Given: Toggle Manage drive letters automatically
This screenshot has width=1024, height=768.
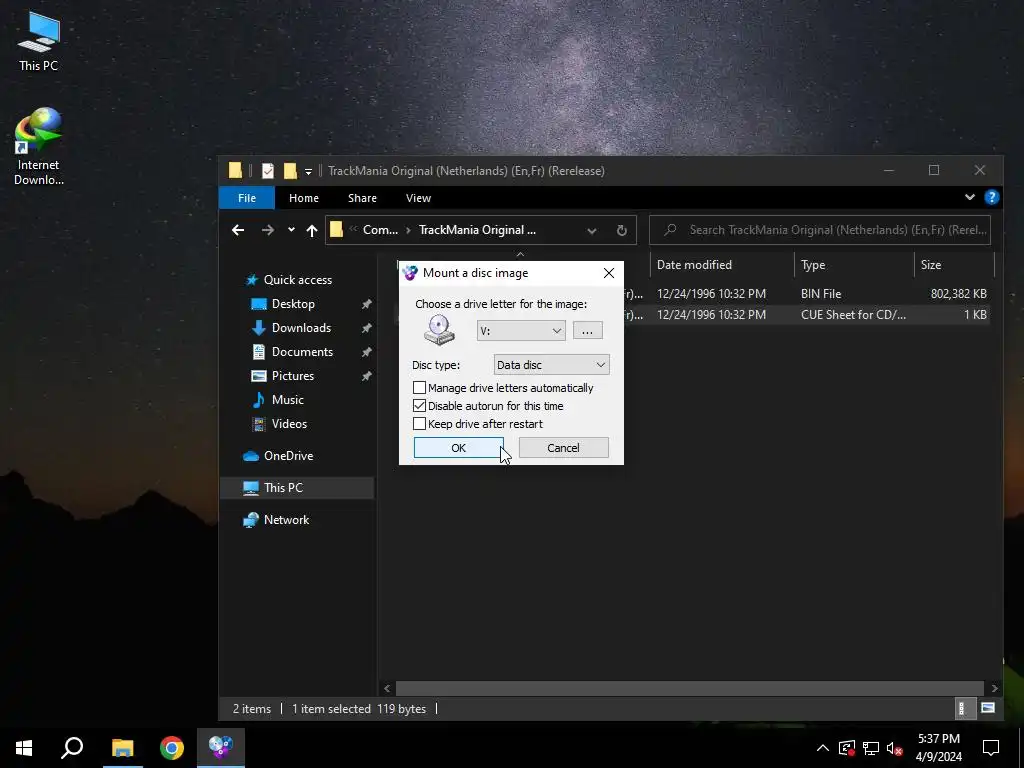Looking at the screenshot, I should (420, 388).
